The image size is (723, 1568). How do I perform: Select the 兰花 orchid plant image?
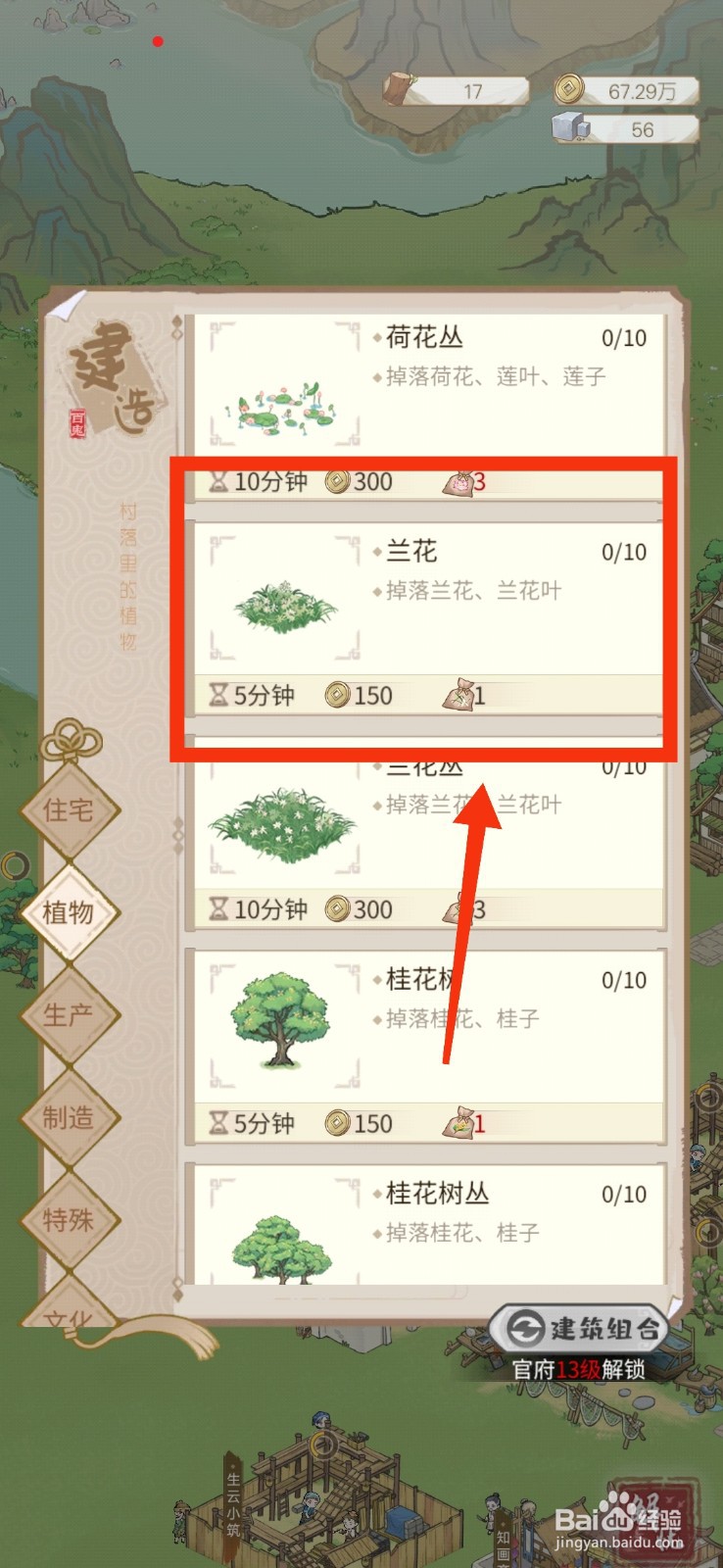coord(284,601)
